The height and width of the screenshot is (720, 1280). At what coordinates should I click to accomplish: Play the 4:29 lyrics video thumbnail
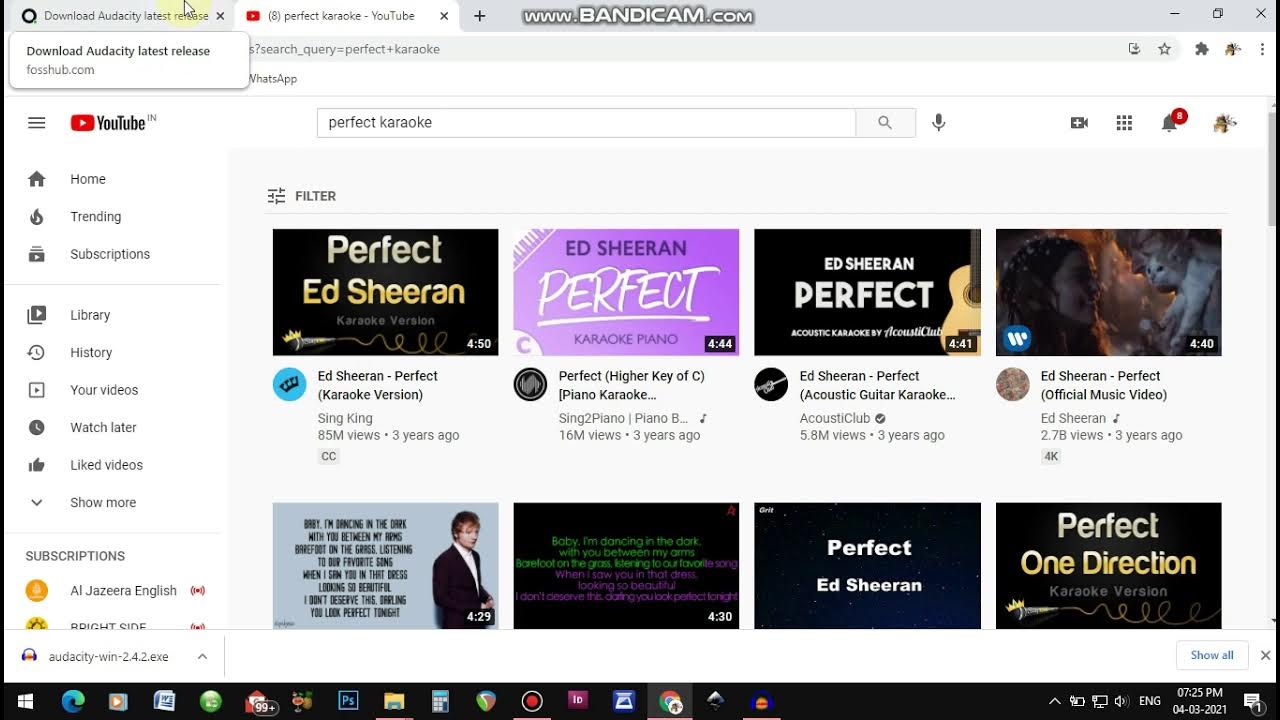tap(385, 565)
